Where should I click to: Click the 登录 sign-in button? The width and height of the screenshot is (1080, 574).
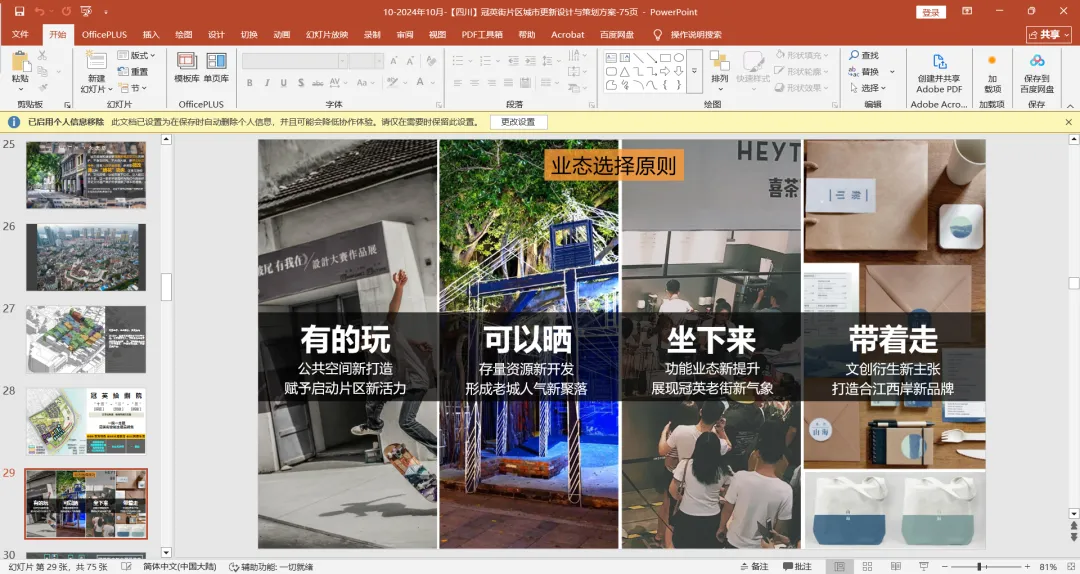coord(931,12)
